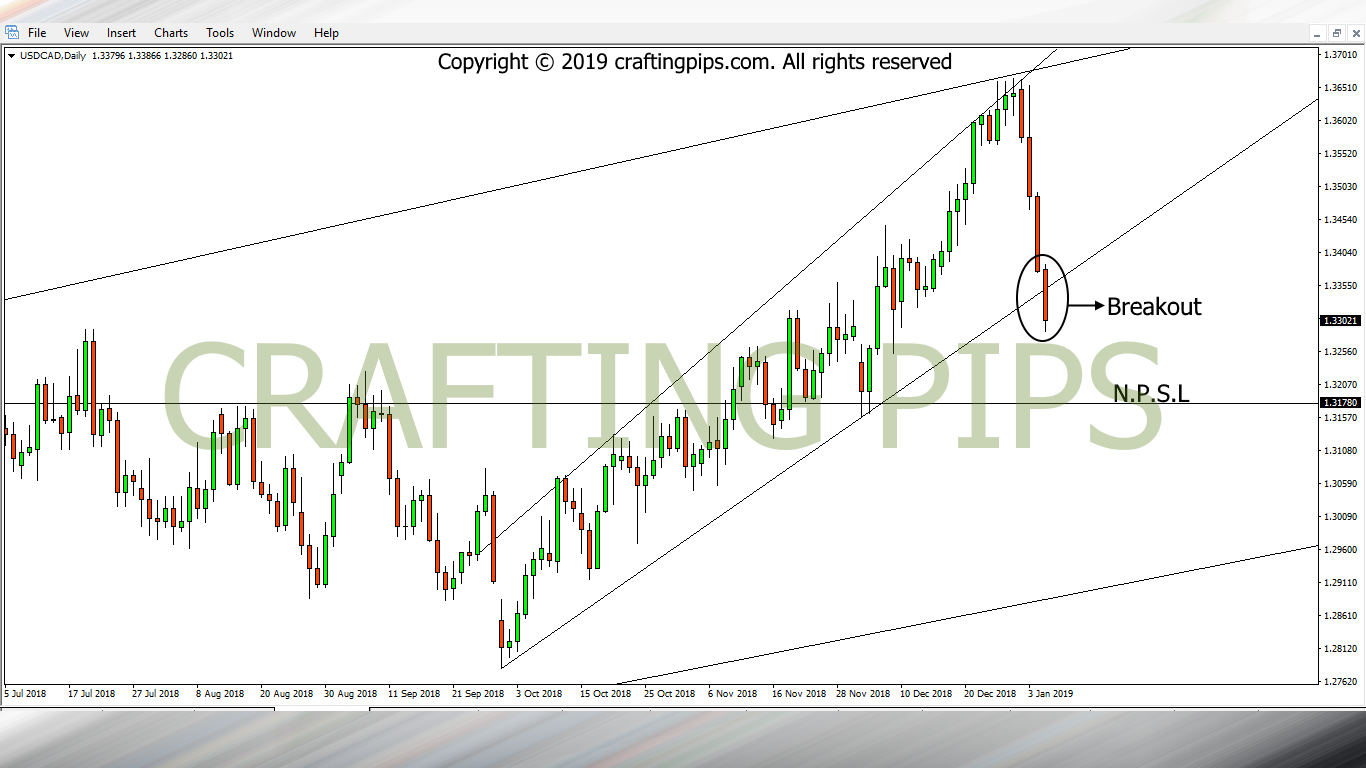Click the 1.29110 price scale label
1366x768 pixels.
(x=1338, y=583)
